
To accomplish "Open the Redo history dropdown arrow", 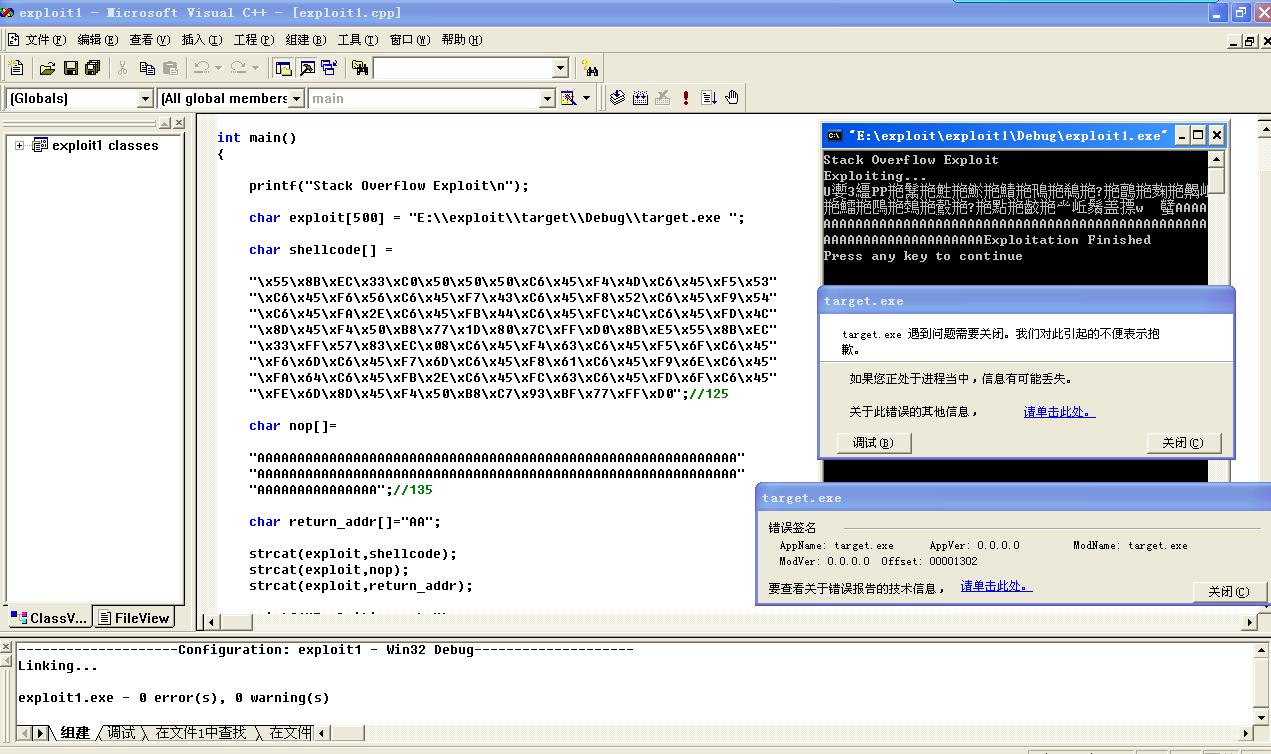I will point(255,68).
